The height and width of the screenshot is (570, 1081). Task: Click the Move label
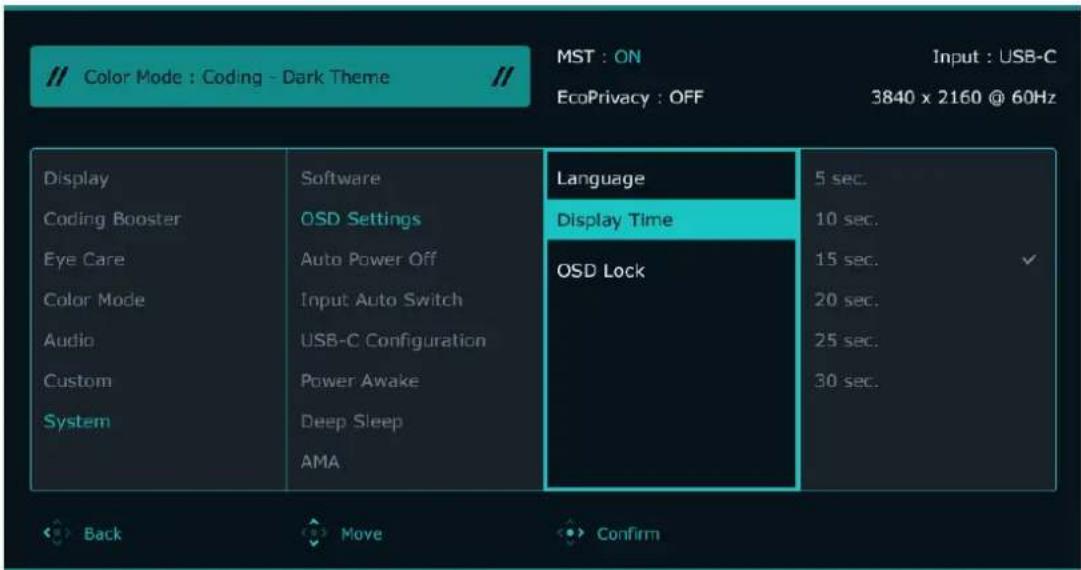(361, 533)
